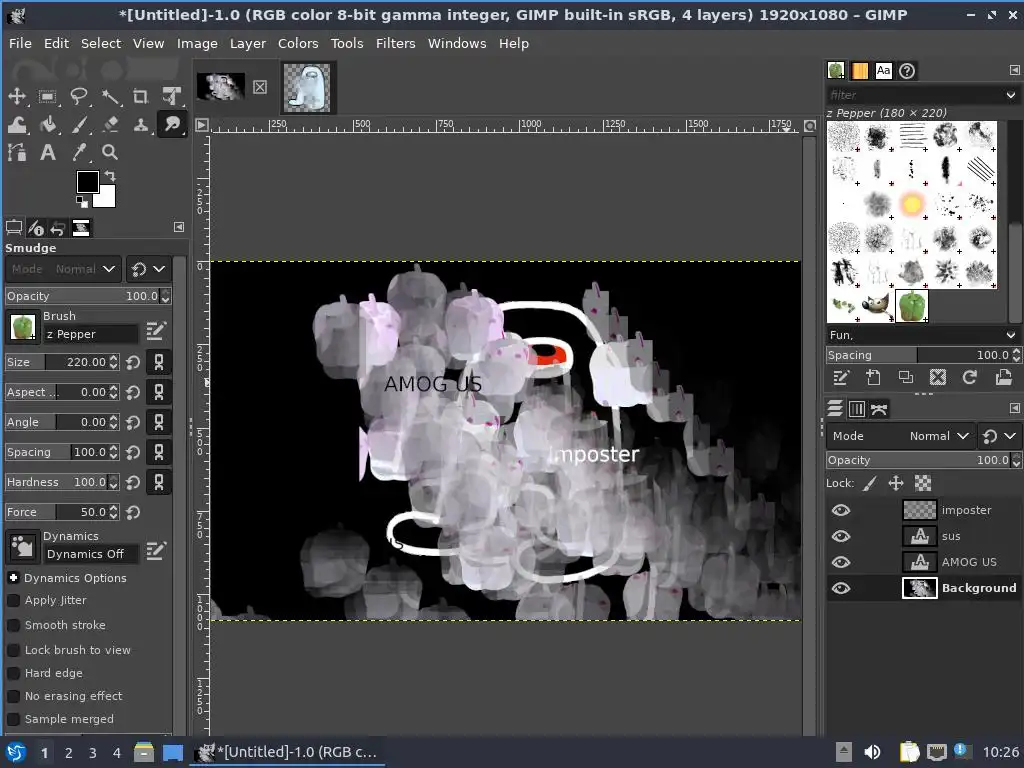Enable Lock brush to view

tap(13, 650)
